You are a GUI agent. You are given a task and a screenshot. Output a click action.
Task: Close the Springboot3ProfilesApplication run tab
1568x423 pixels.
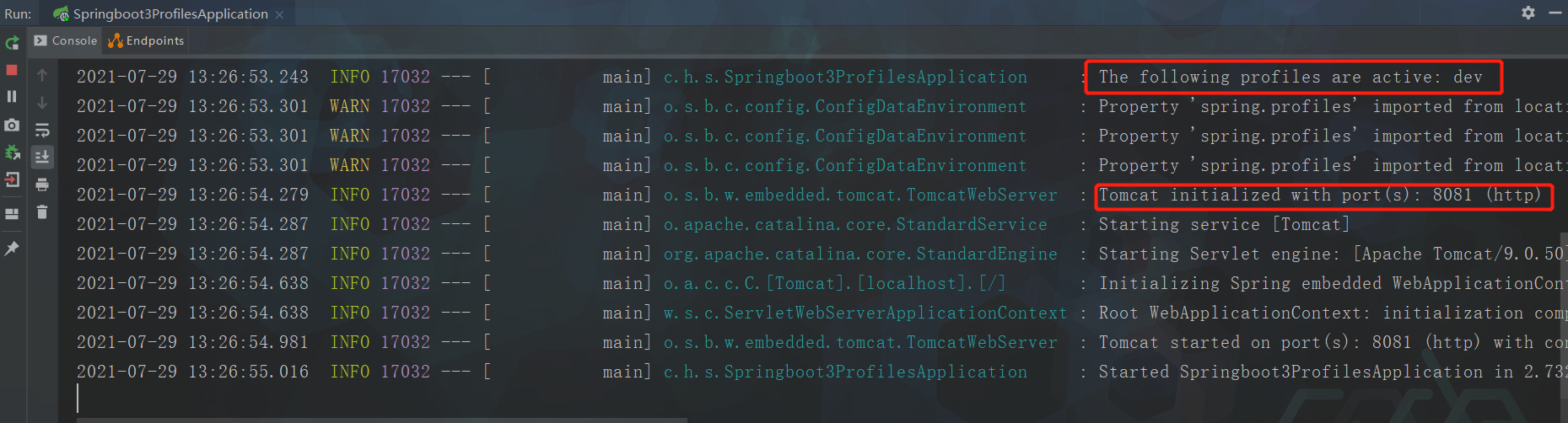coord(279,14)
